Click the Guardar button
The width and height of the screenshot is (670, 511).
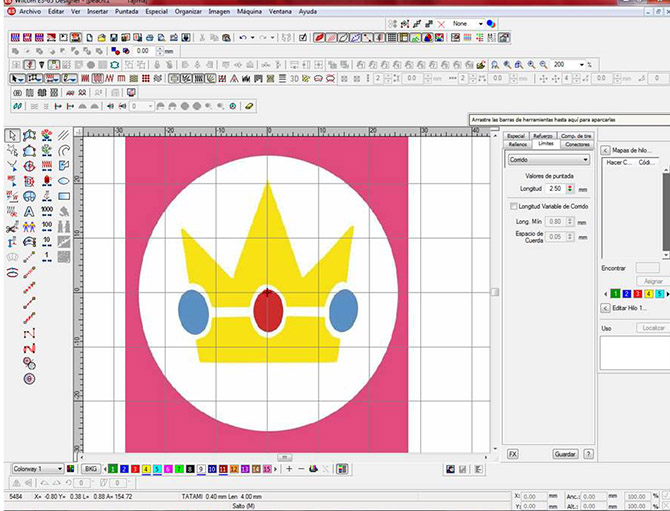[x=565, y=454]
